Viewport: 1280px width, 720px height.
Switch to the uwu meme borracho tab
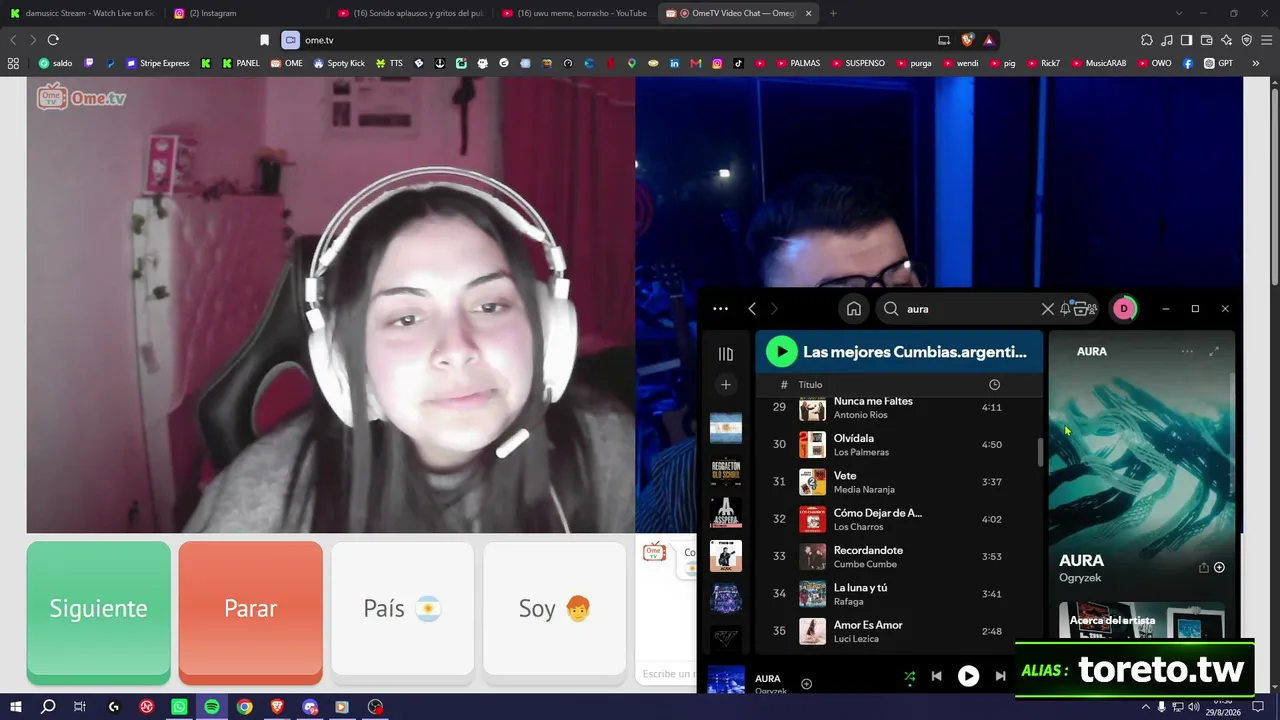coord(573,13)
